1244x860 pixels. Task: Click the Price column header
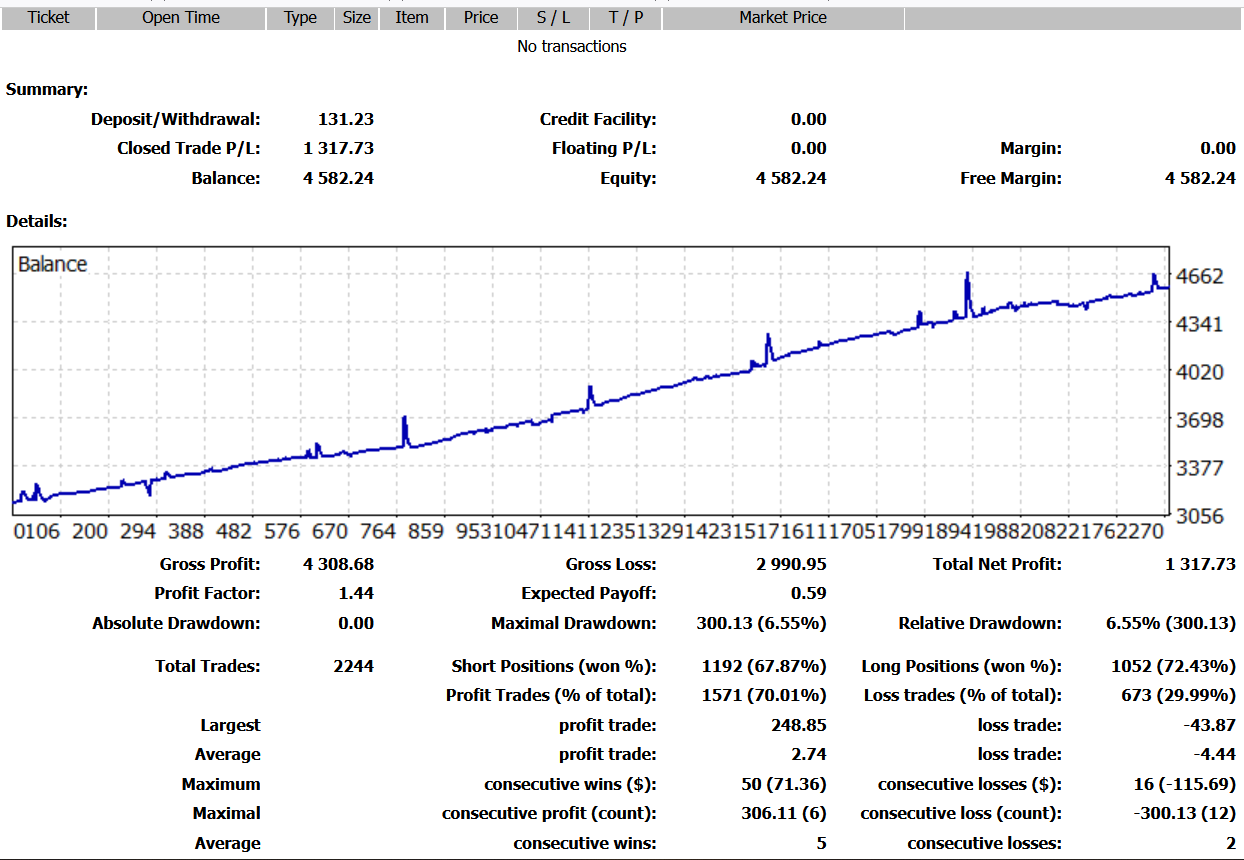(x=481, y=18)
